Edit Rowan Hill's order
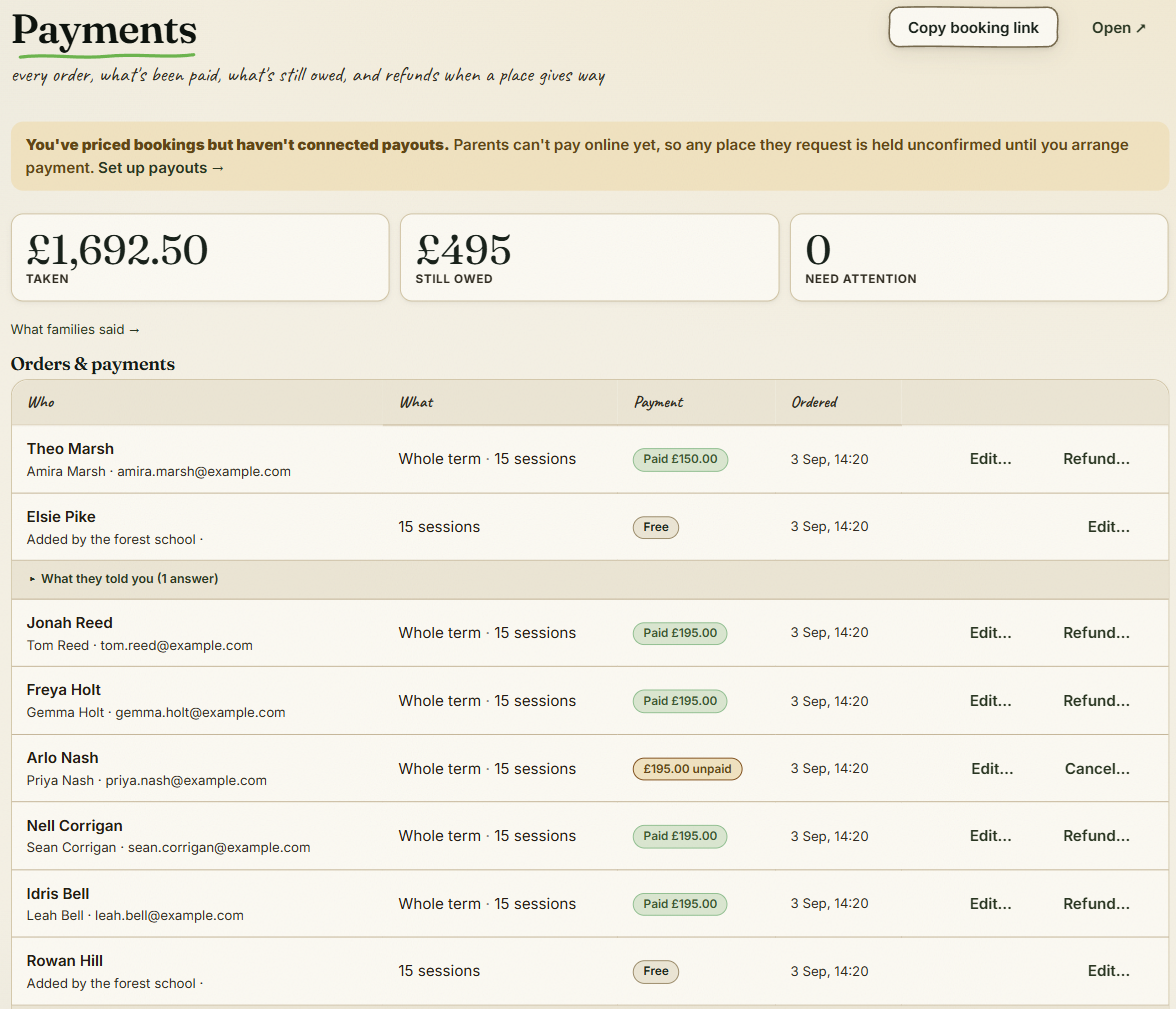This screenshot has width=1176, height=1009. coord(1108,971)
